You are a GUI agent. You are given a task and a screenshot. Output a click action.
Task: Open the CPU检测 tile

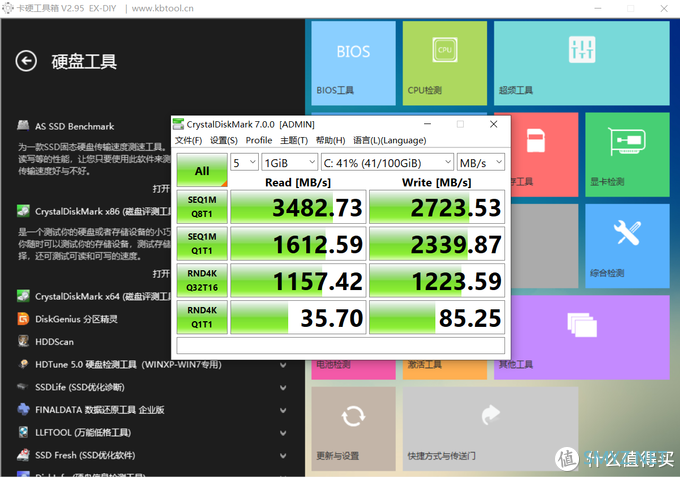(x=445, y=63)
